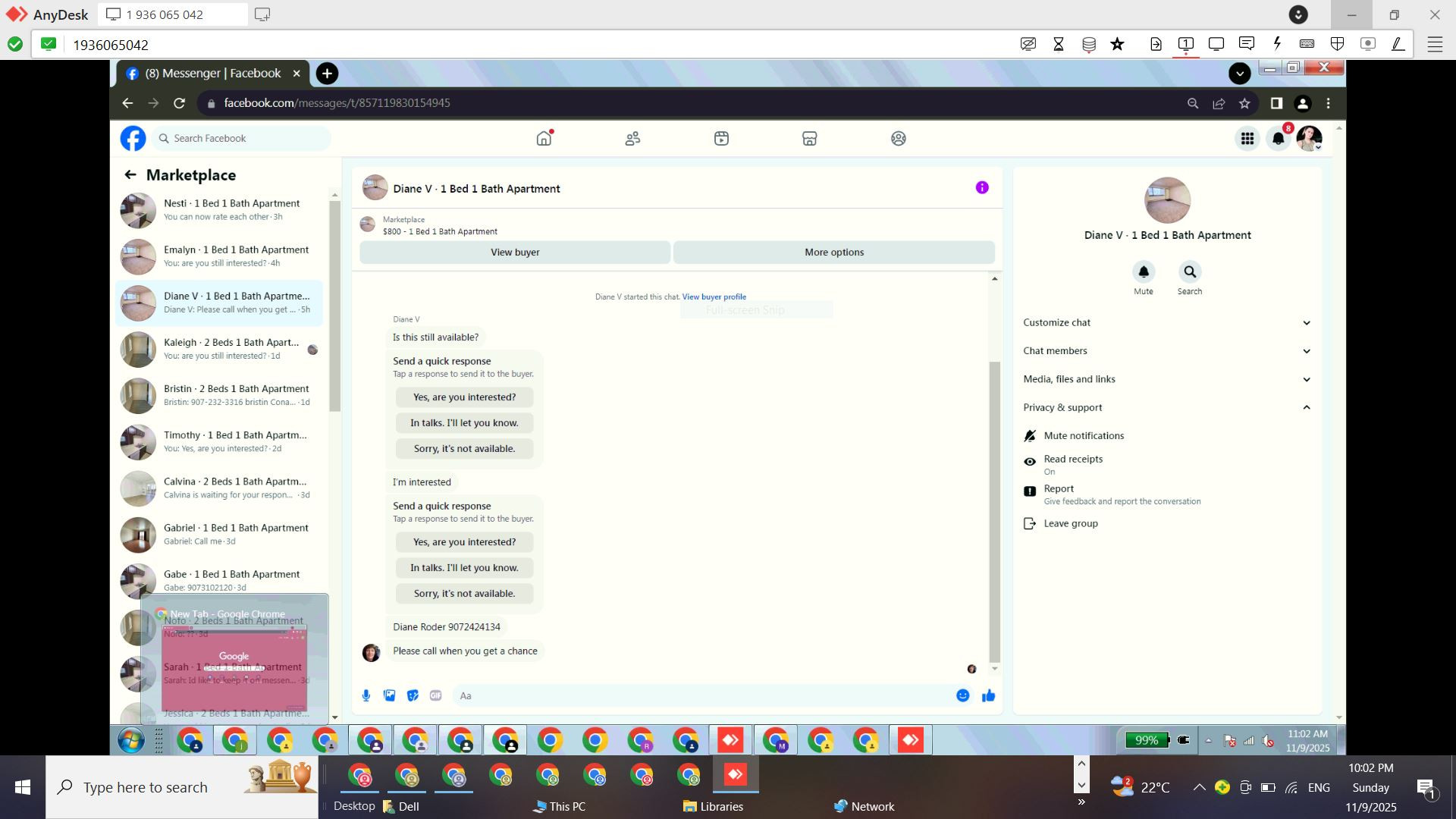Open the Nesti 1 Bed 1 Bath chat
Image resolution: width=1456 pixels, height=819 pixels.
[220, 210]
